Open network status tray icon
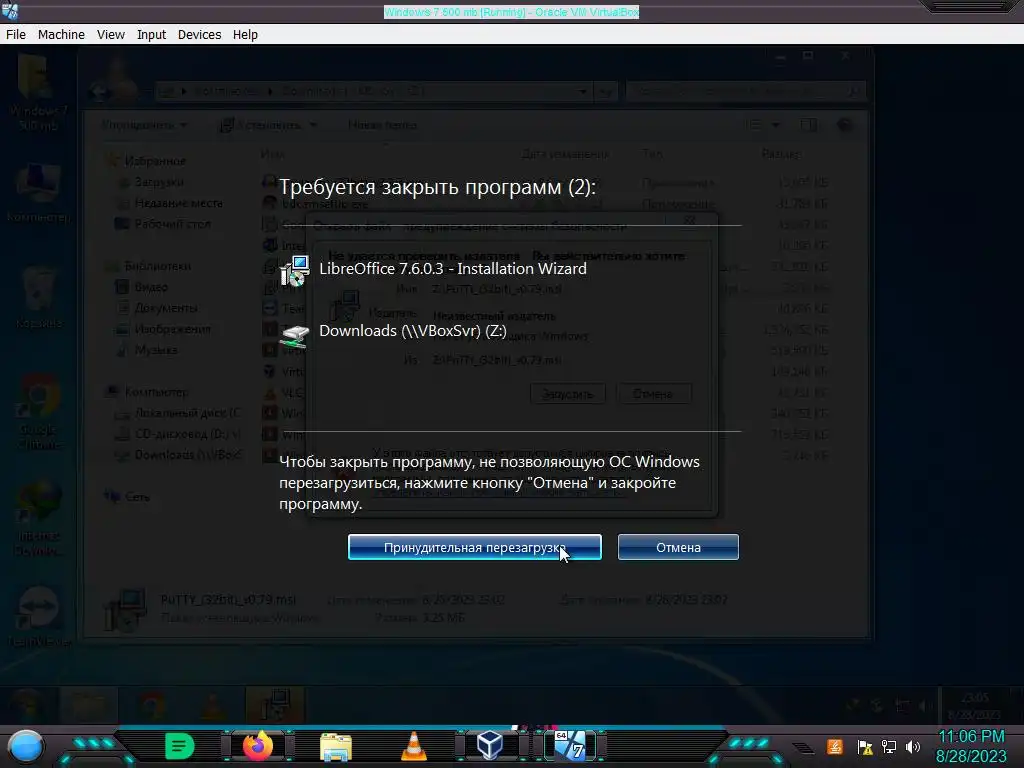 [x=889, y=747]
